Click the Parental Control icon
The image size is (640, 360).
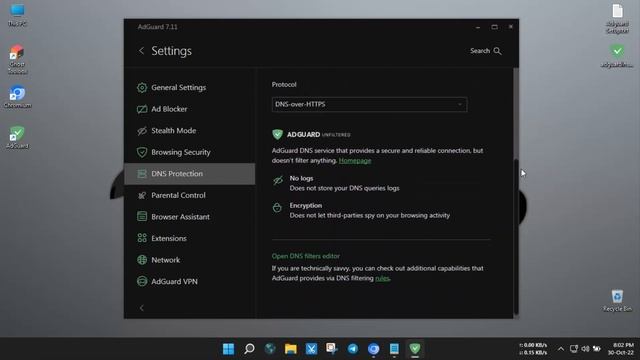tap(142, 196)
